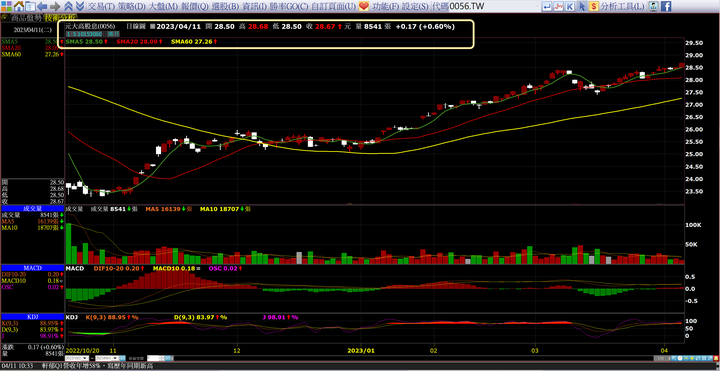This screenshot has width=720, height=371.
Task: Open the window list icon
Action: (30, 6)
